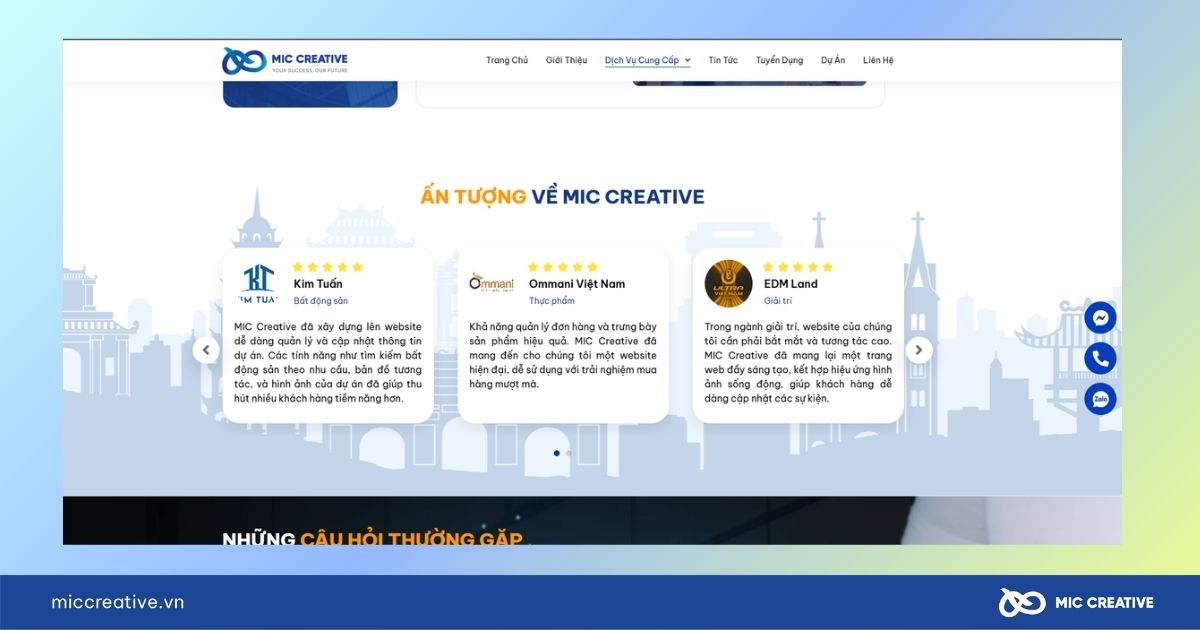This screenshot has height=630, width=1200.
Task: Click the miccreative.vn text in footer banner
Action: coord(118,602)
